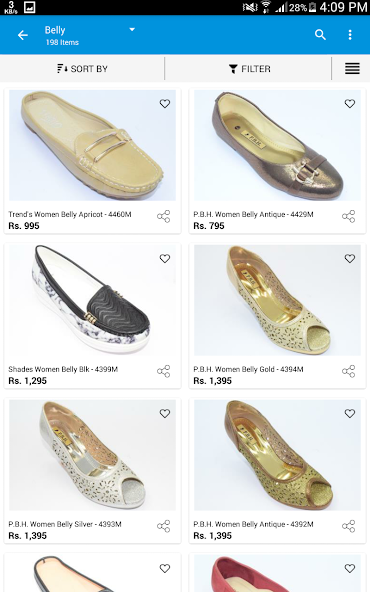370x592 pixels.
Task: Switch to list view layout icon
Action: [352, 69]
